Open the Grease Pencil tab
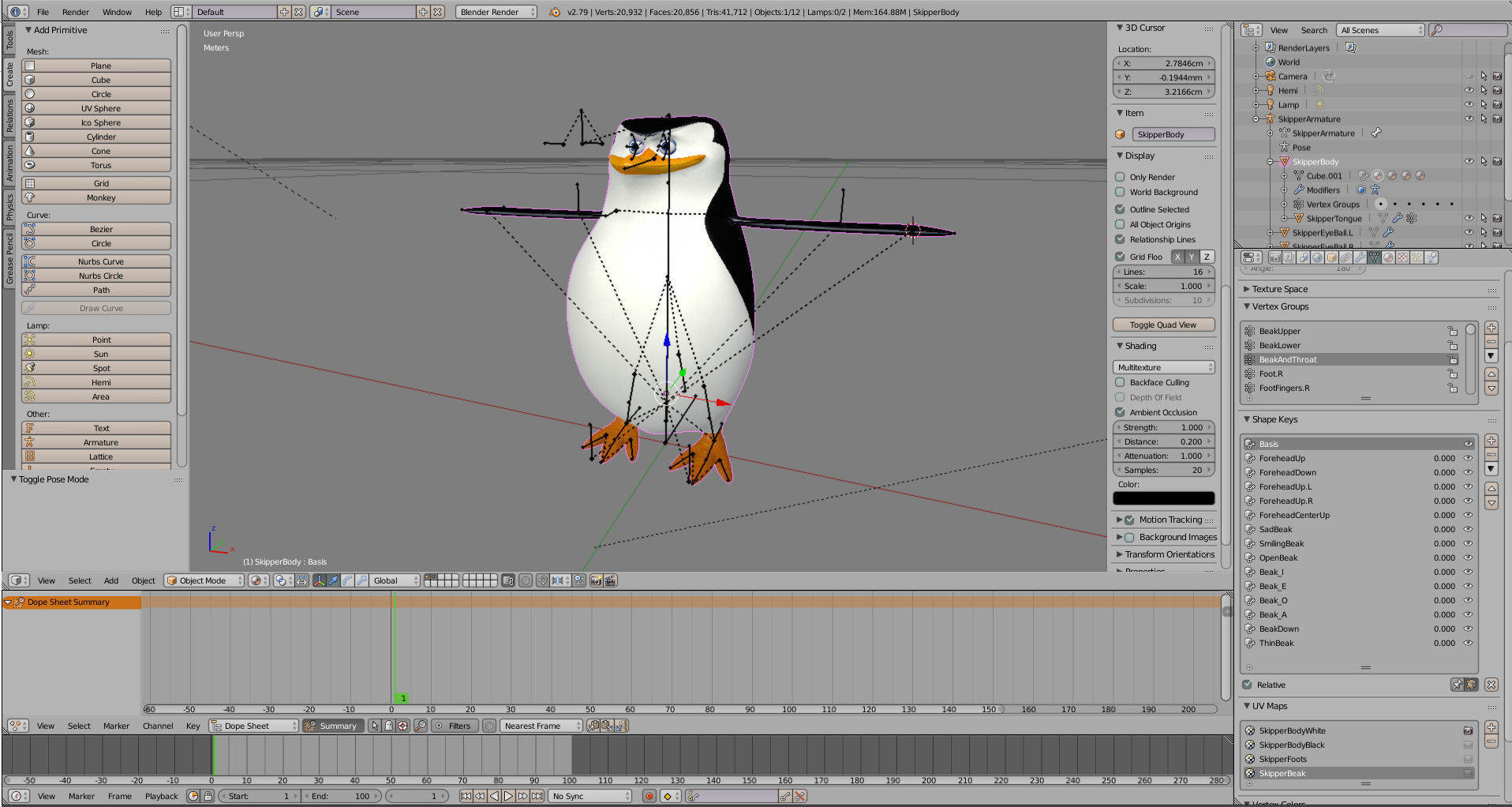 9,258
